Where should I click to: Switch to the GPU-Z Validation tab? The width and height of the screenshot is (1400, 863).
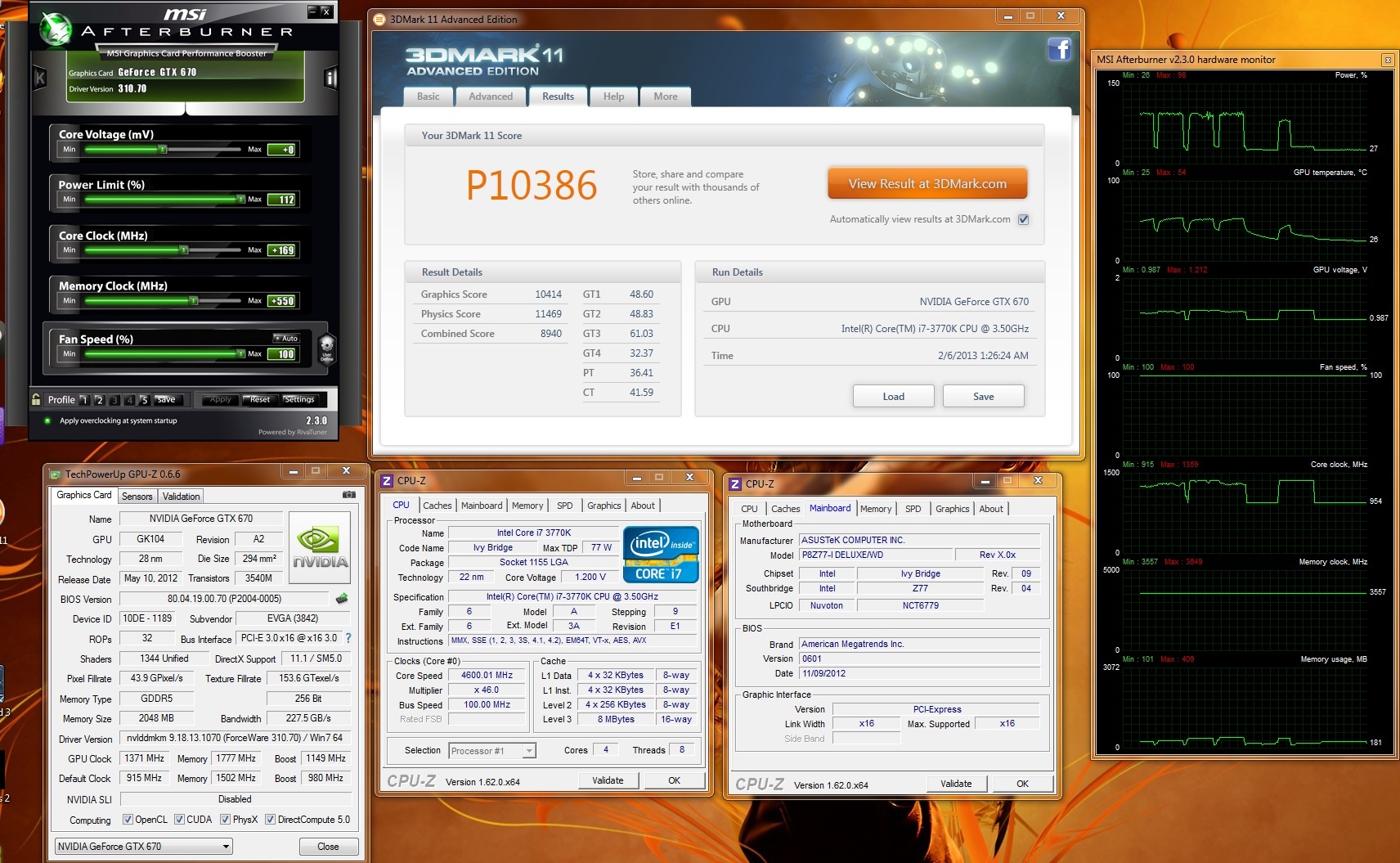pos(181,497)
